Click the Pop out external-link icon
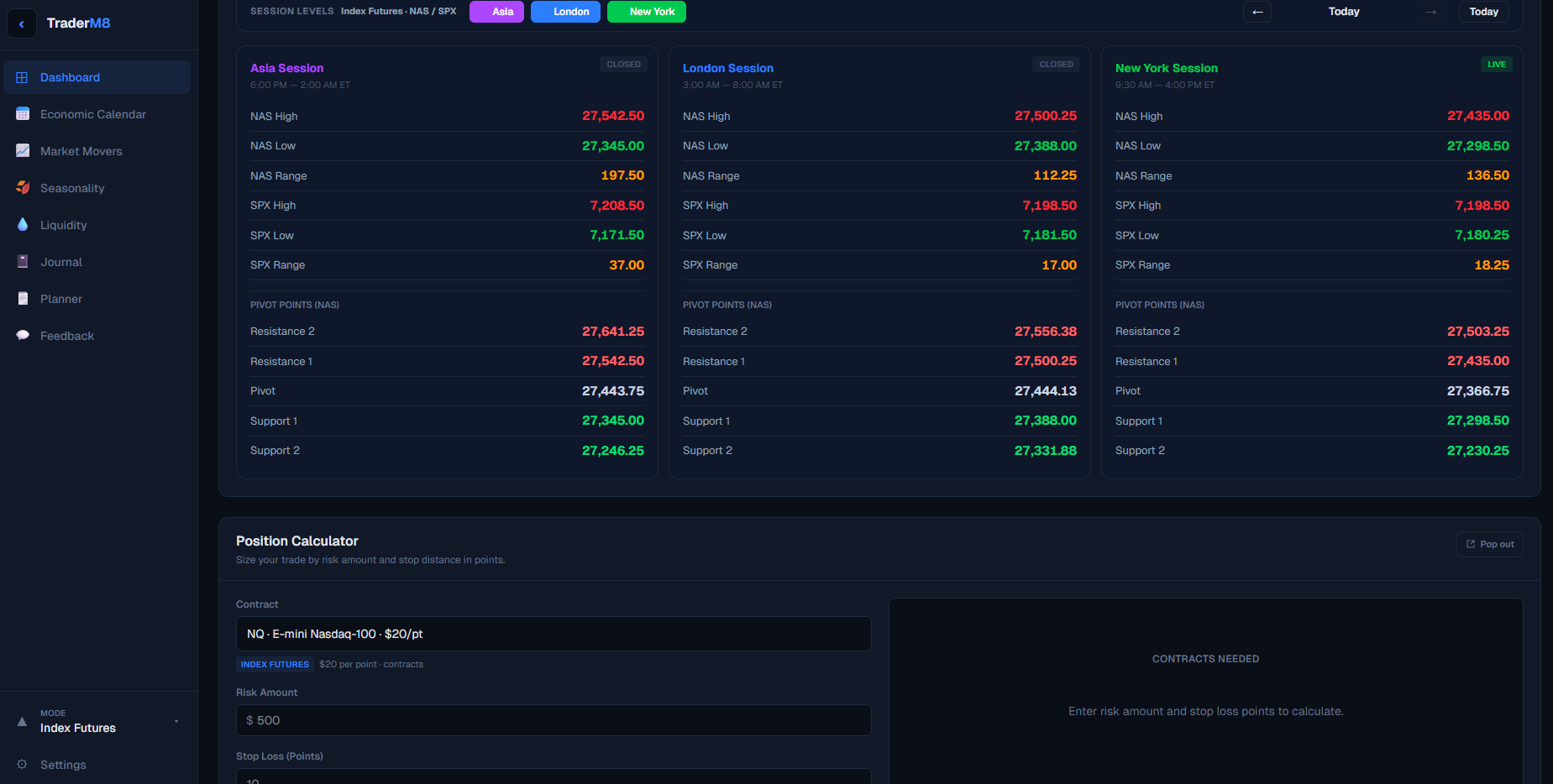The height and width of the screenshot is (784, 1553). (1471, 544)
